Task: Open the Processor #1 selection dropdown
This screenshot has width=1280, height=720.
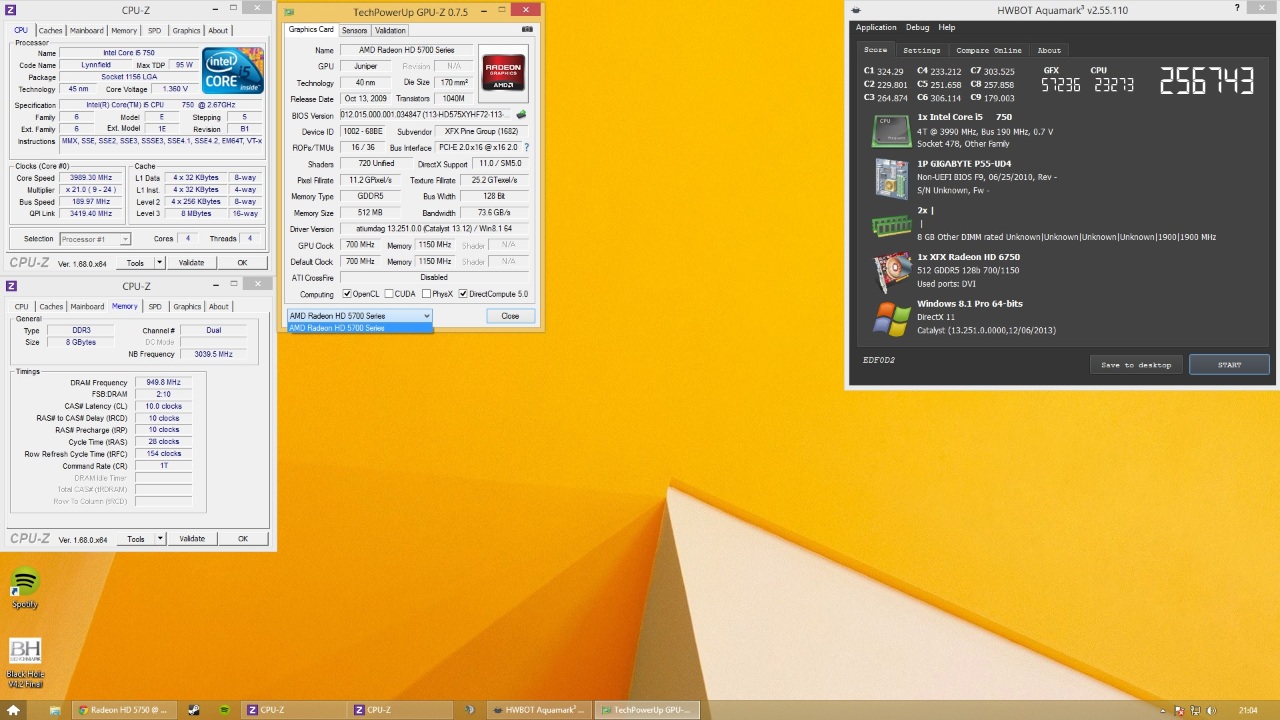Action: (x=95, y=239)
